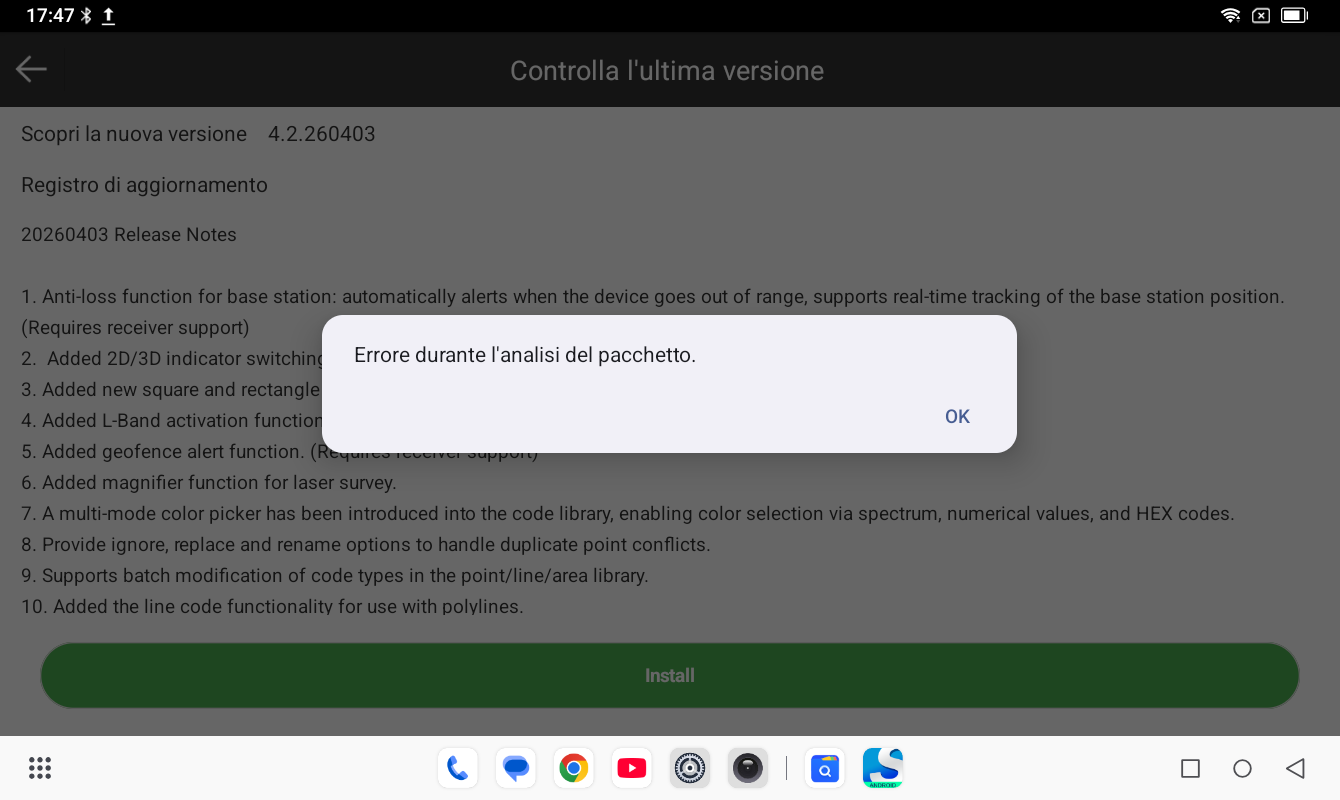
Task: Tap the Wi-Fi status icon
Action: pos(1231,15)
